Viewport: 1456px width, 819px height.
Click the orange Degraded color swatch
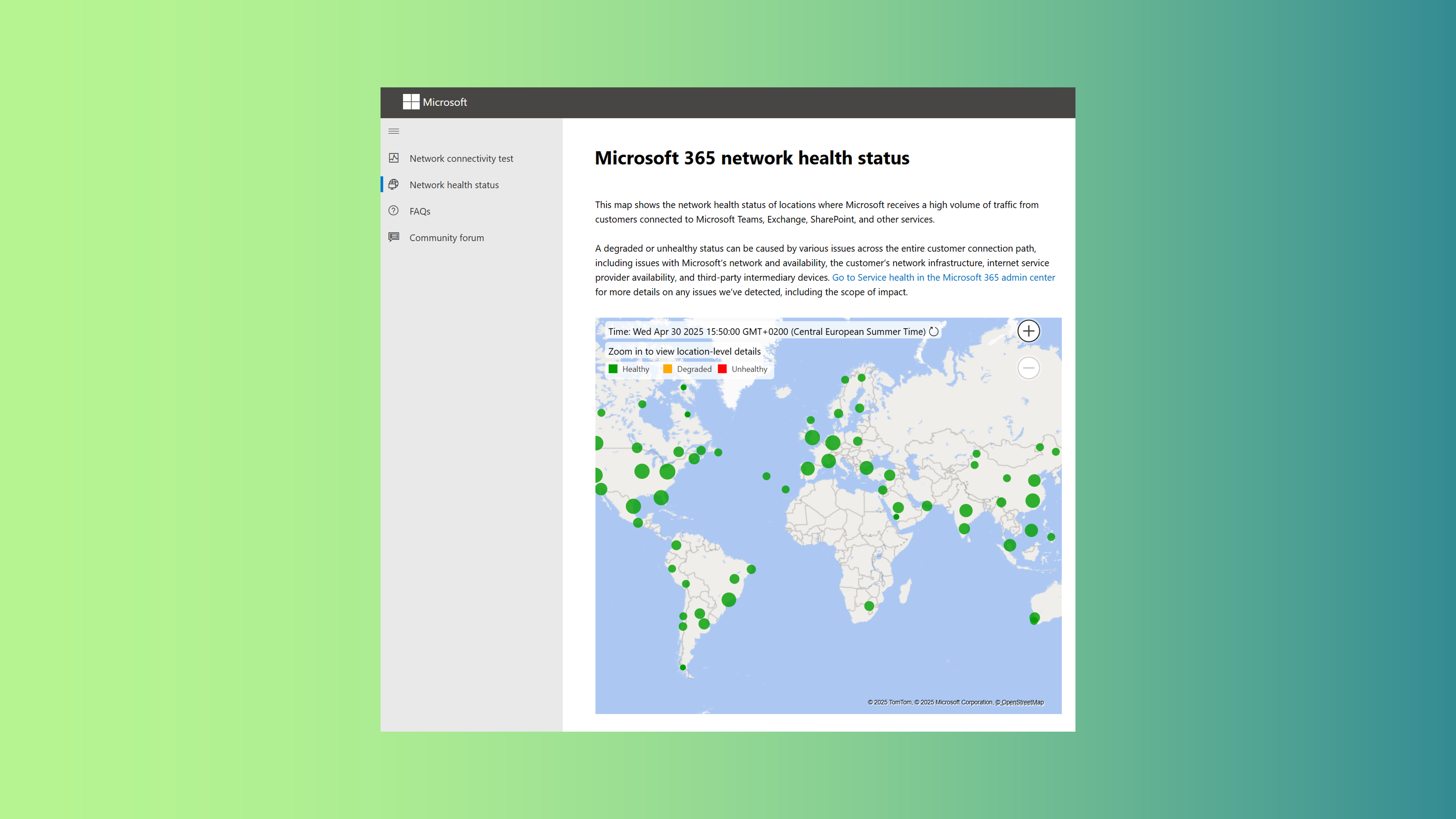point(667,369)
